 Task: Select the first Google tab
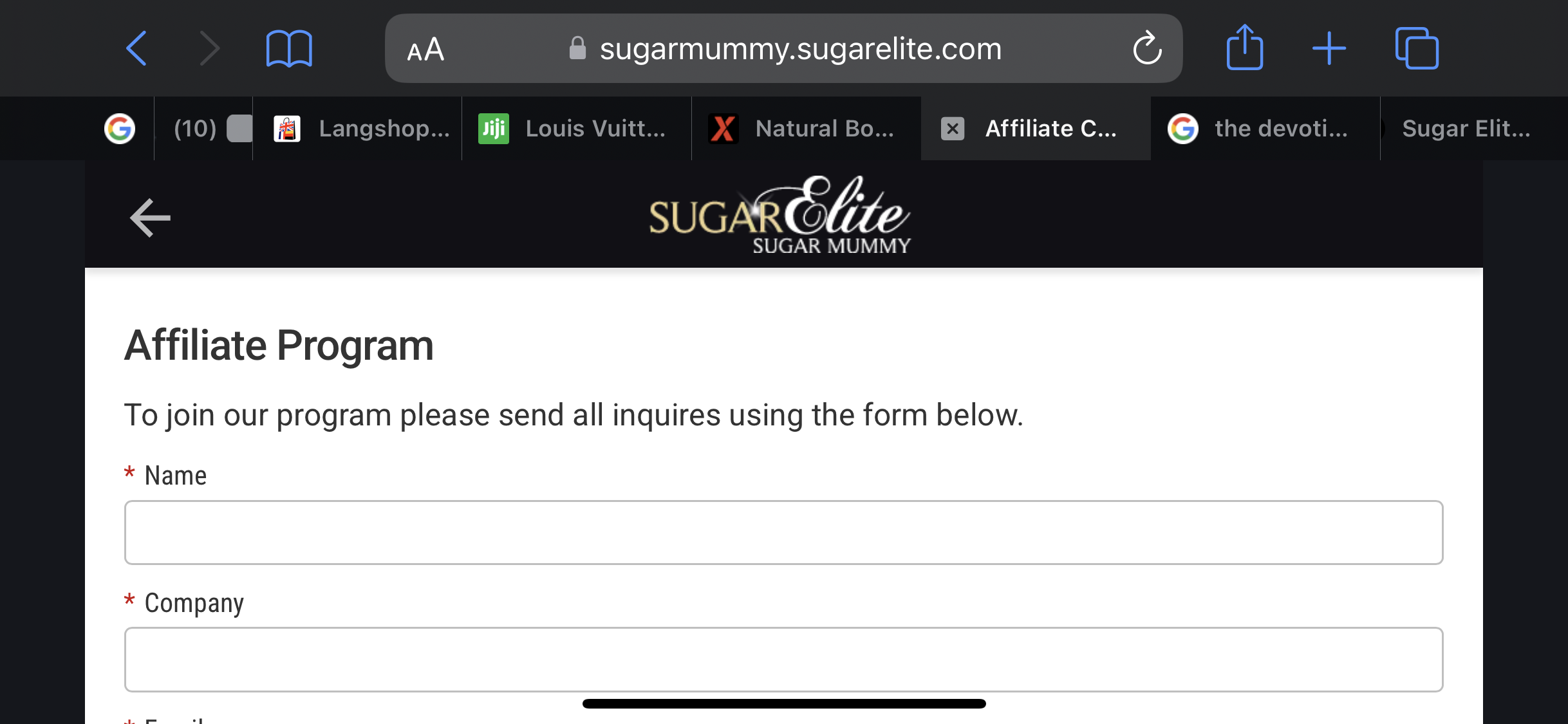(x=120, y=129)
